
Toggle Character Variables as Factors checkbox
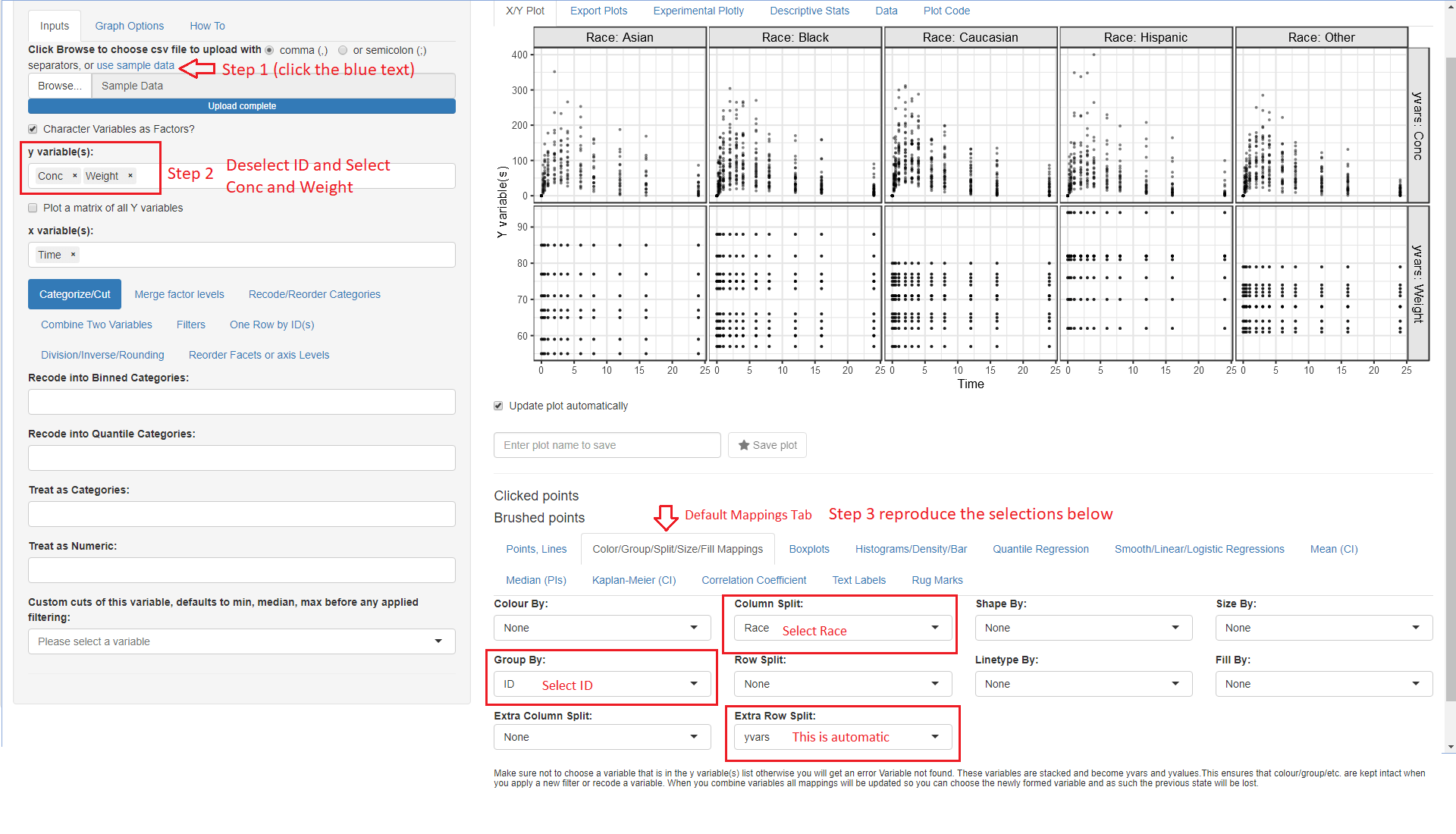33,129
